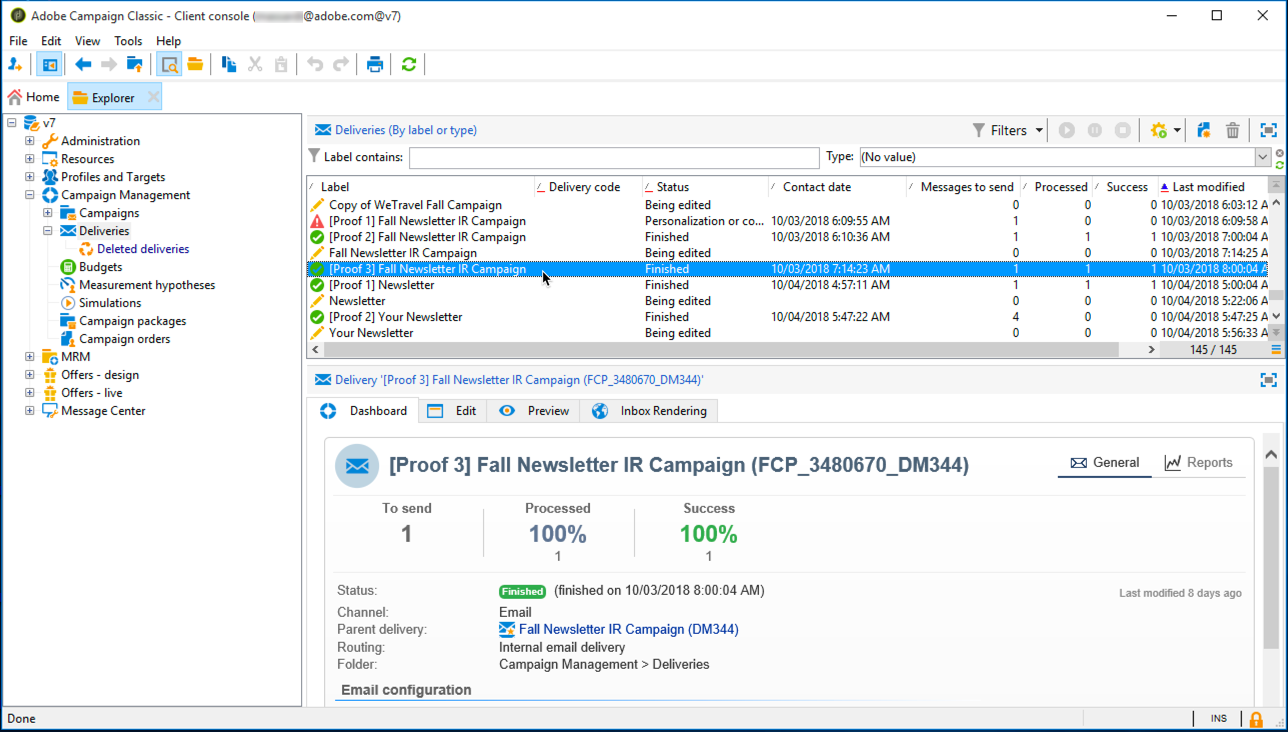Click the yellow open folder toolbar icon

point(195,65)
